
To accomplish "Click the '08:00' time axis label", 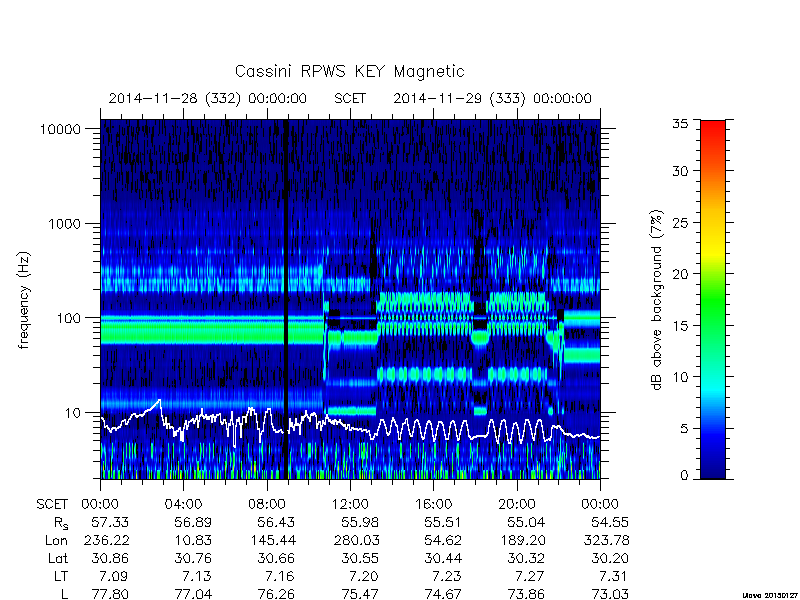I will click(x=267, y=505).
